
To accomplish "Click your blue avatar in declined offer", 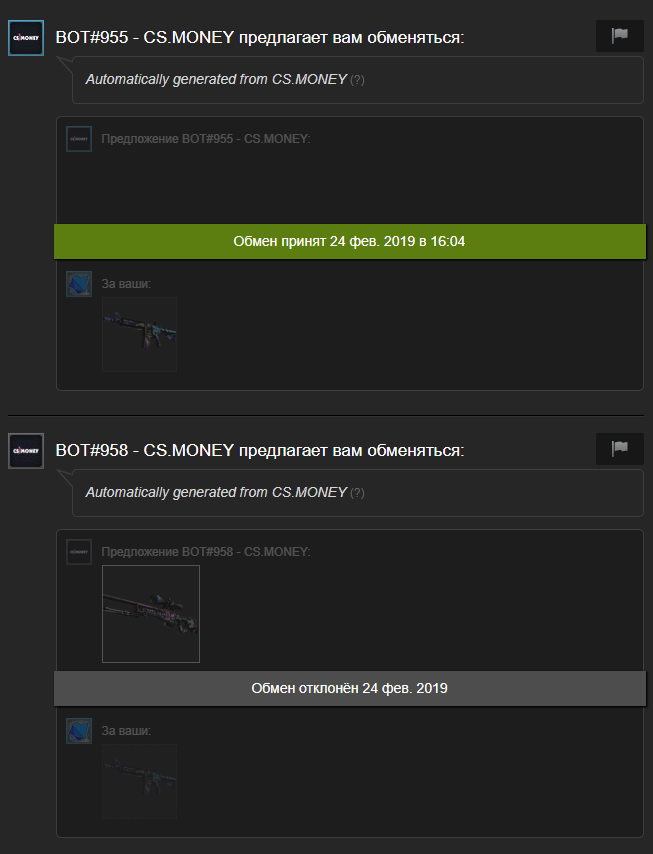I will [79, 731].
